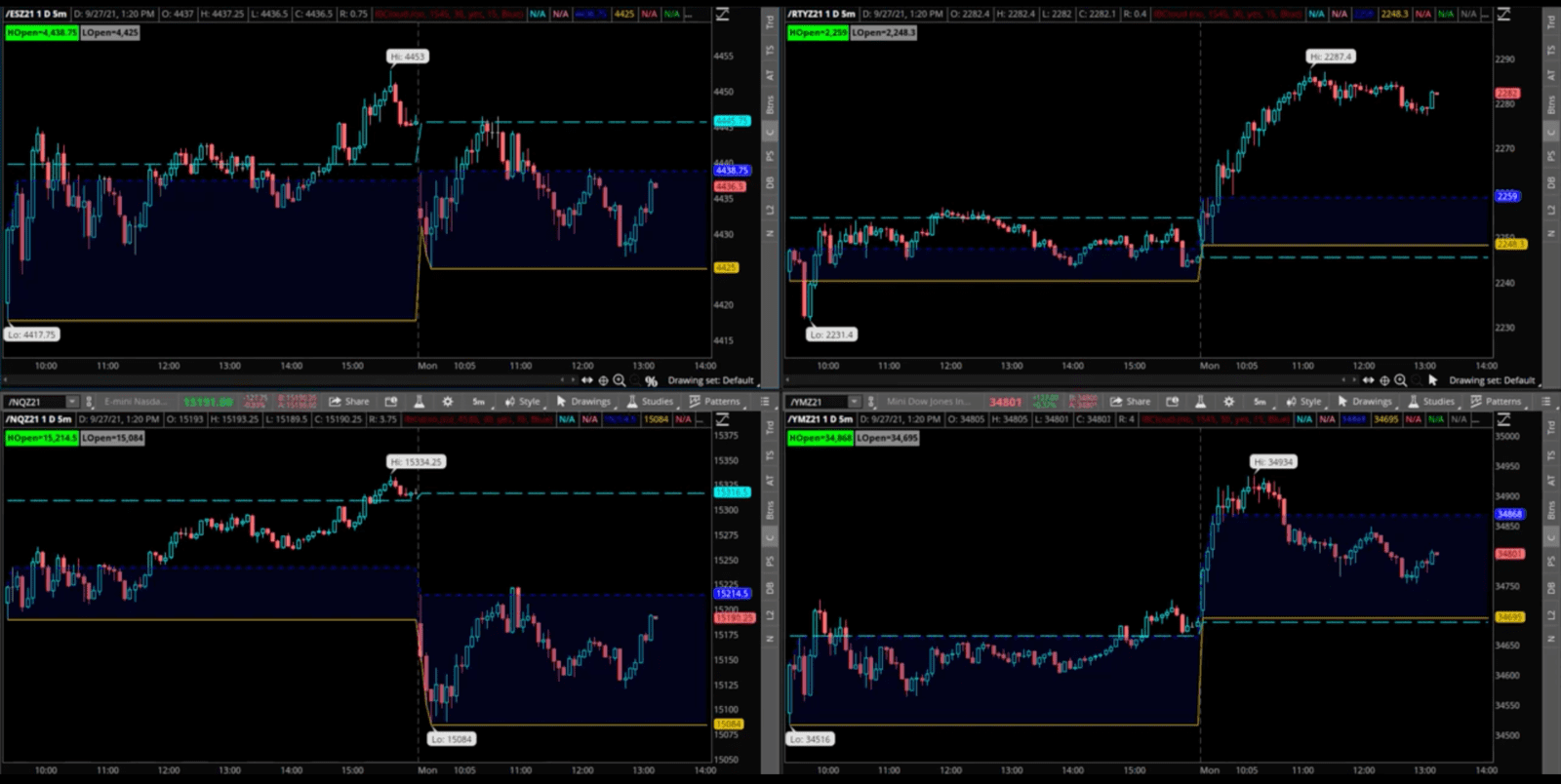1561x784 pixels.
Task: Click flask icon in /NQZ21 toolbar
Action: (x=420, y=402)
